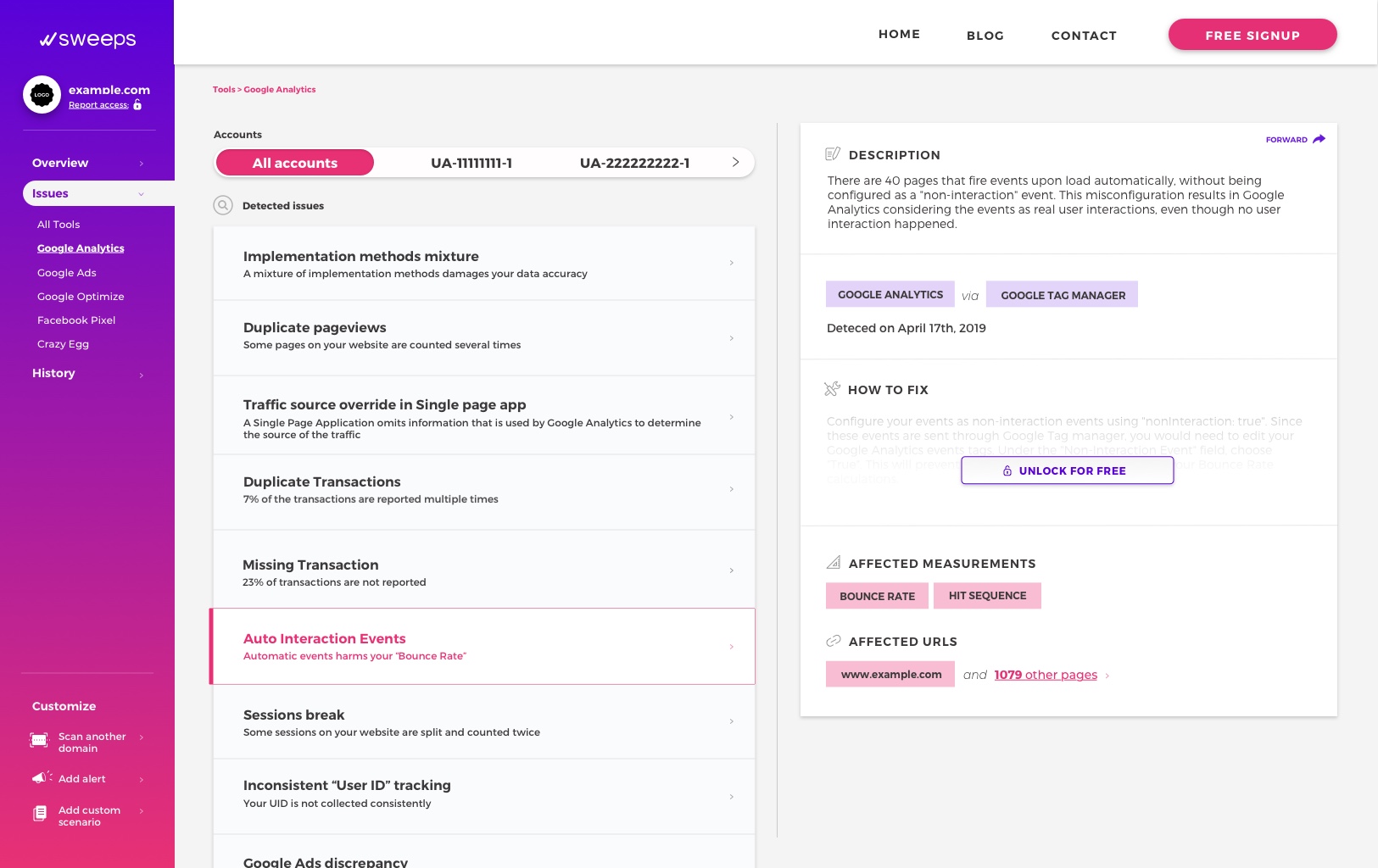Image resolution: width=1378 pixels, height=868 pixels.
Task: Open the Duplicate pageviews issue
Action: point(484,338)
